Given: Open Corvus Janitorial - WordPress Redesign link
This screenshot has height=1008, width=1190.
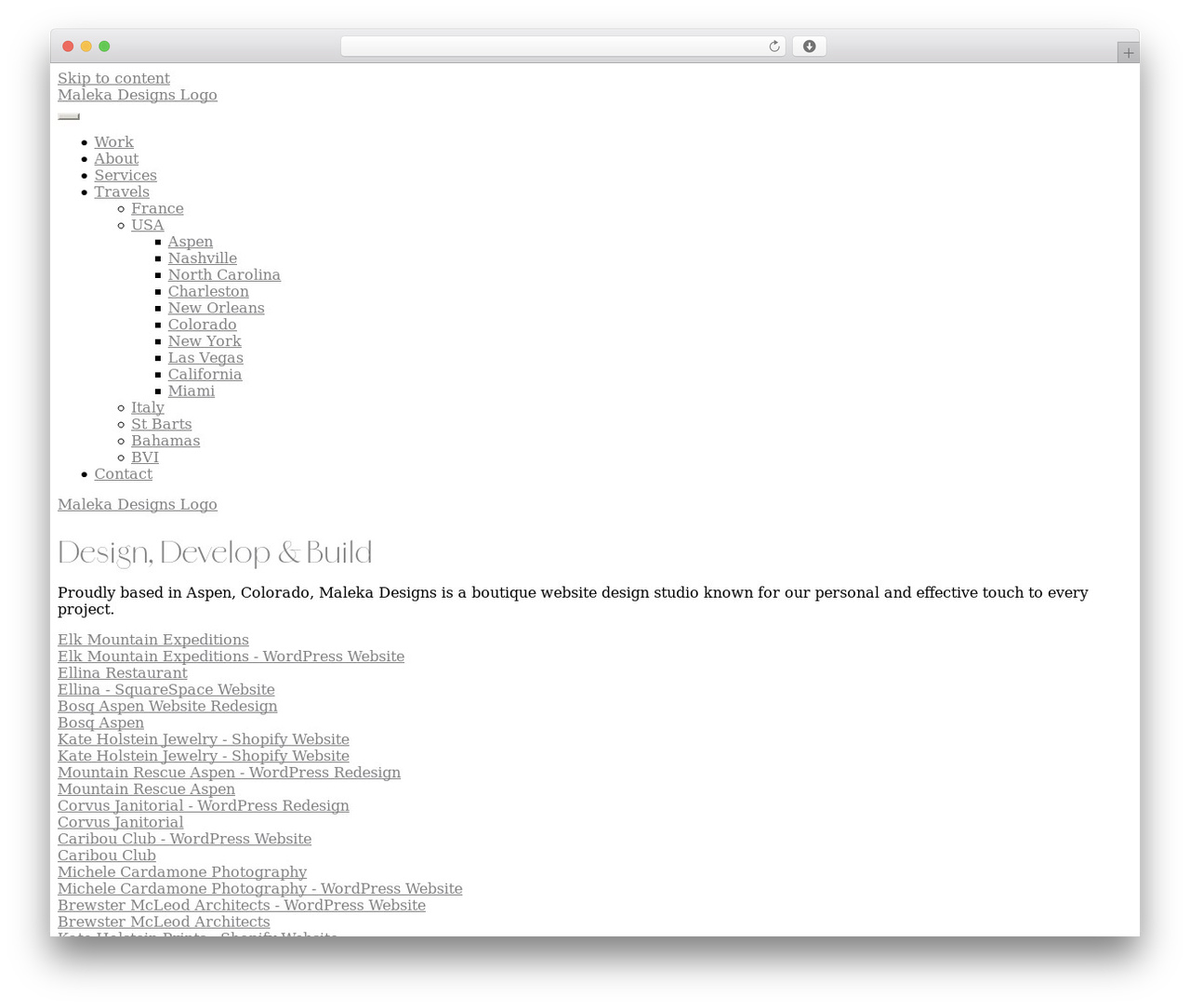Looking at the screenshot, I should coord(204,806).
